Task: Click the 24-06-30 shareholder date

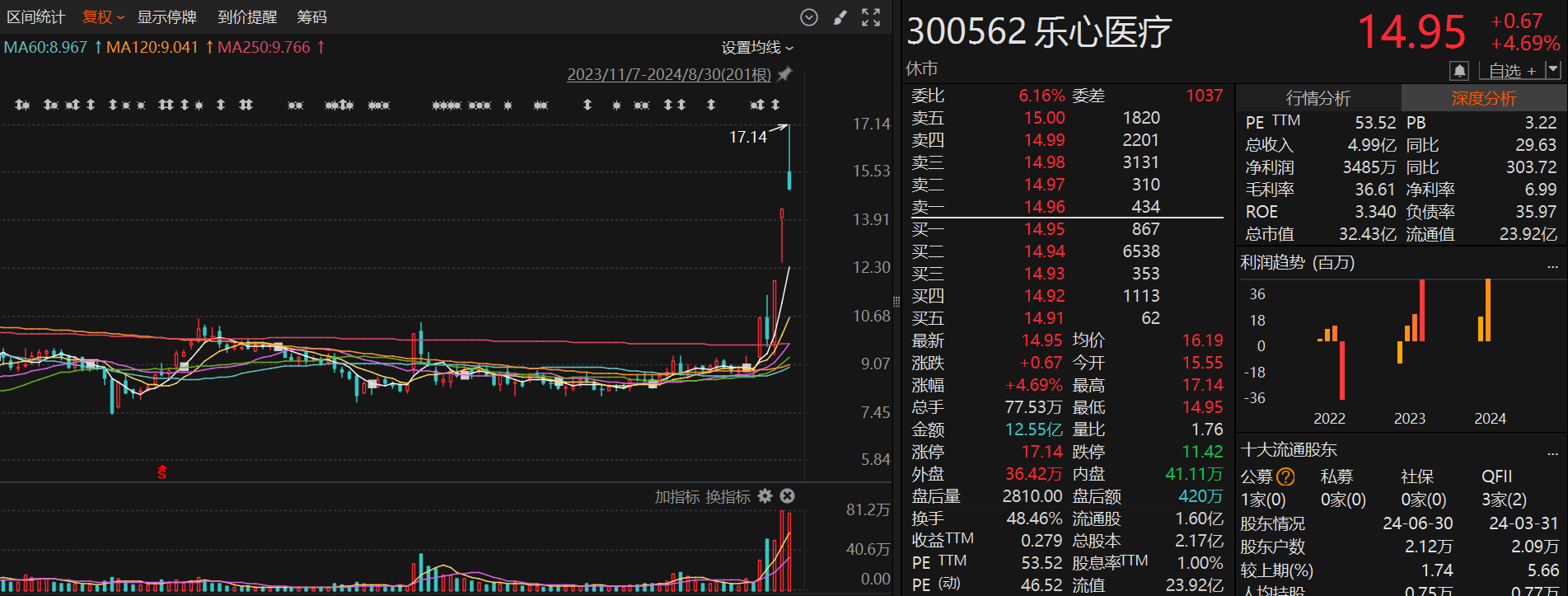Action: pos(1418,523)
